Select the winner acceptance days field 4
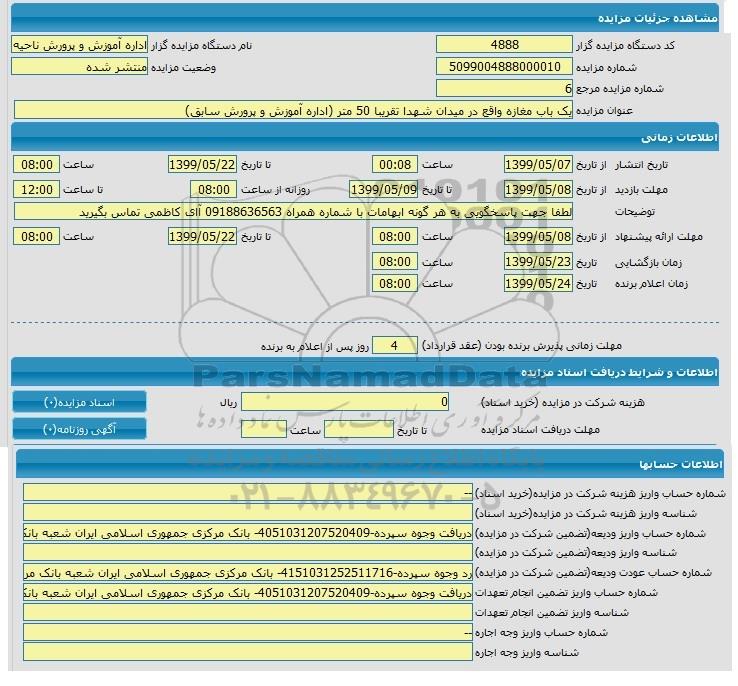 (x=394, y=346)
